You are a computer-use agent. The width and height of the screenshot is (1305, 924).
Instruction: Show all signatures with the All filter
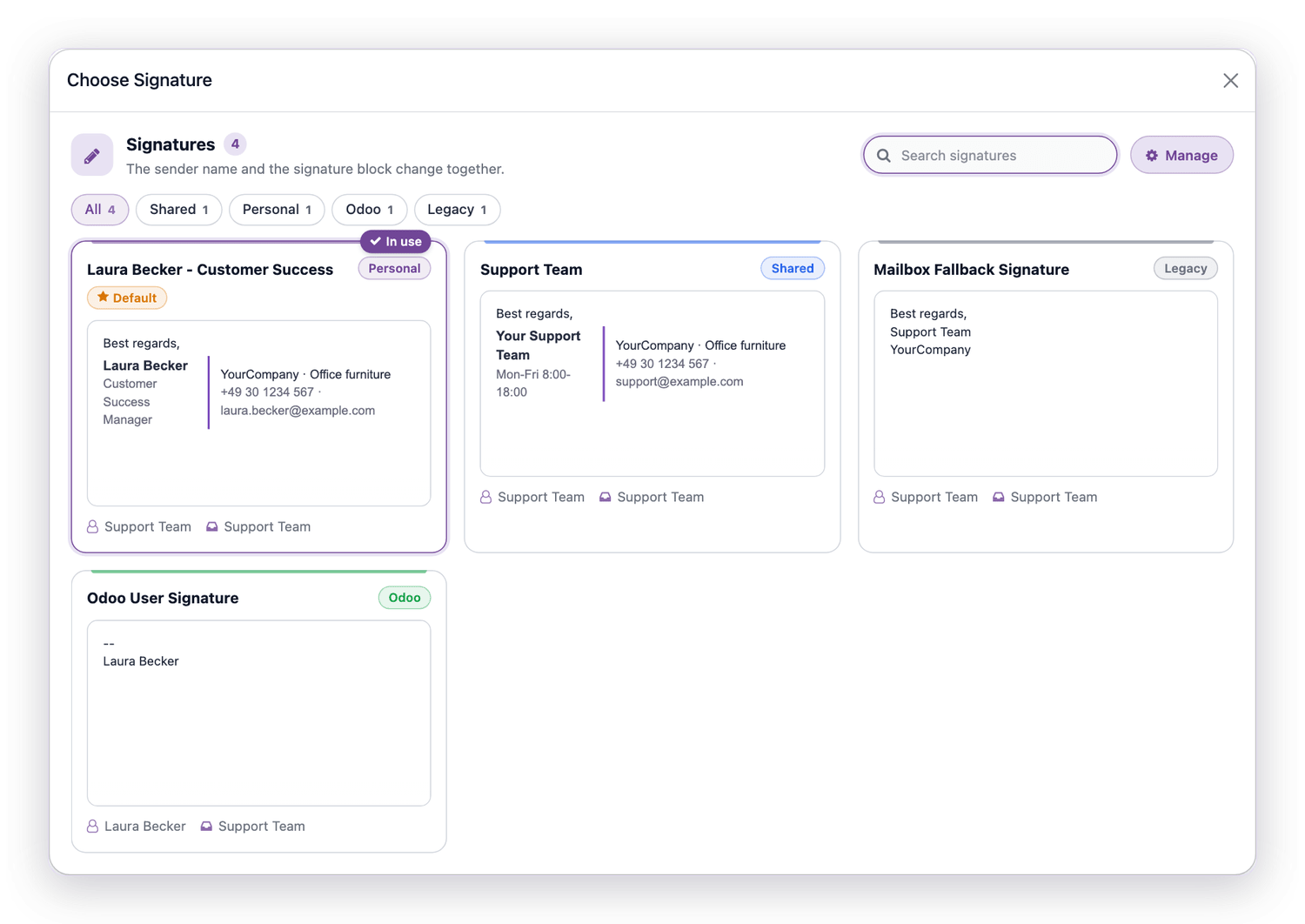coord(100,210)
